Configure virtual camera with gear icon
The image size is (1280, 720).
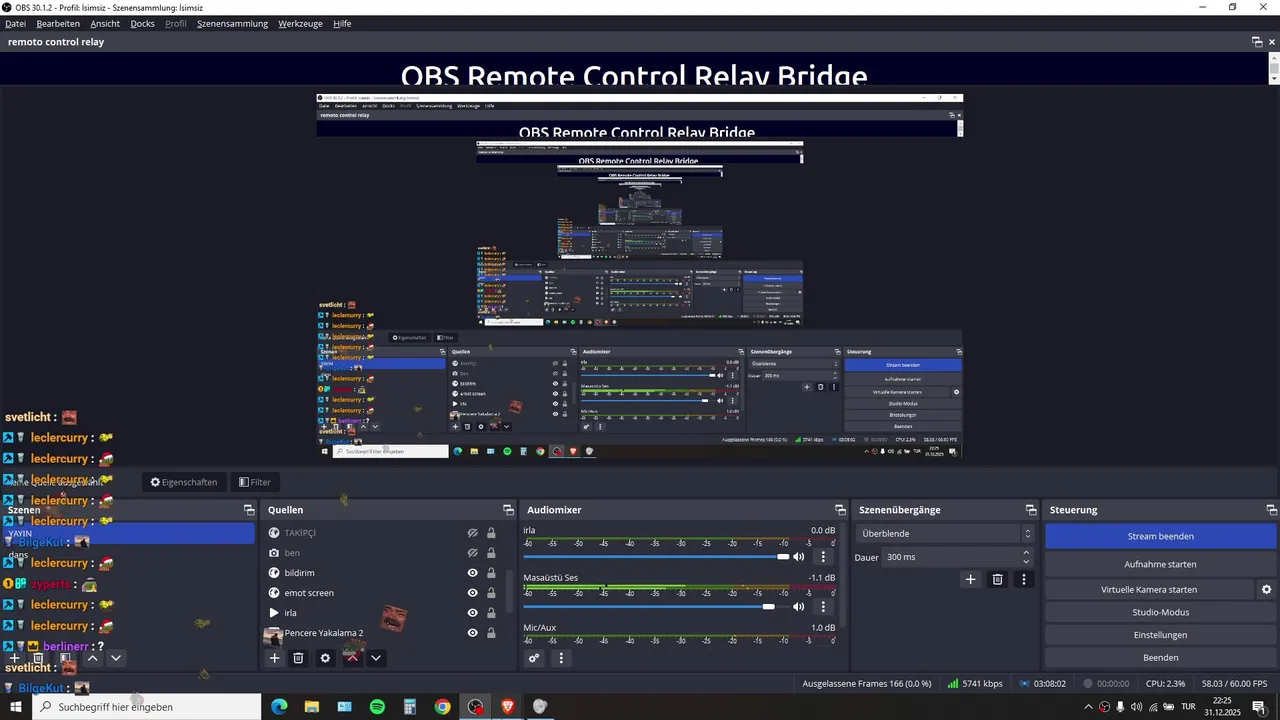(1266, 590)
